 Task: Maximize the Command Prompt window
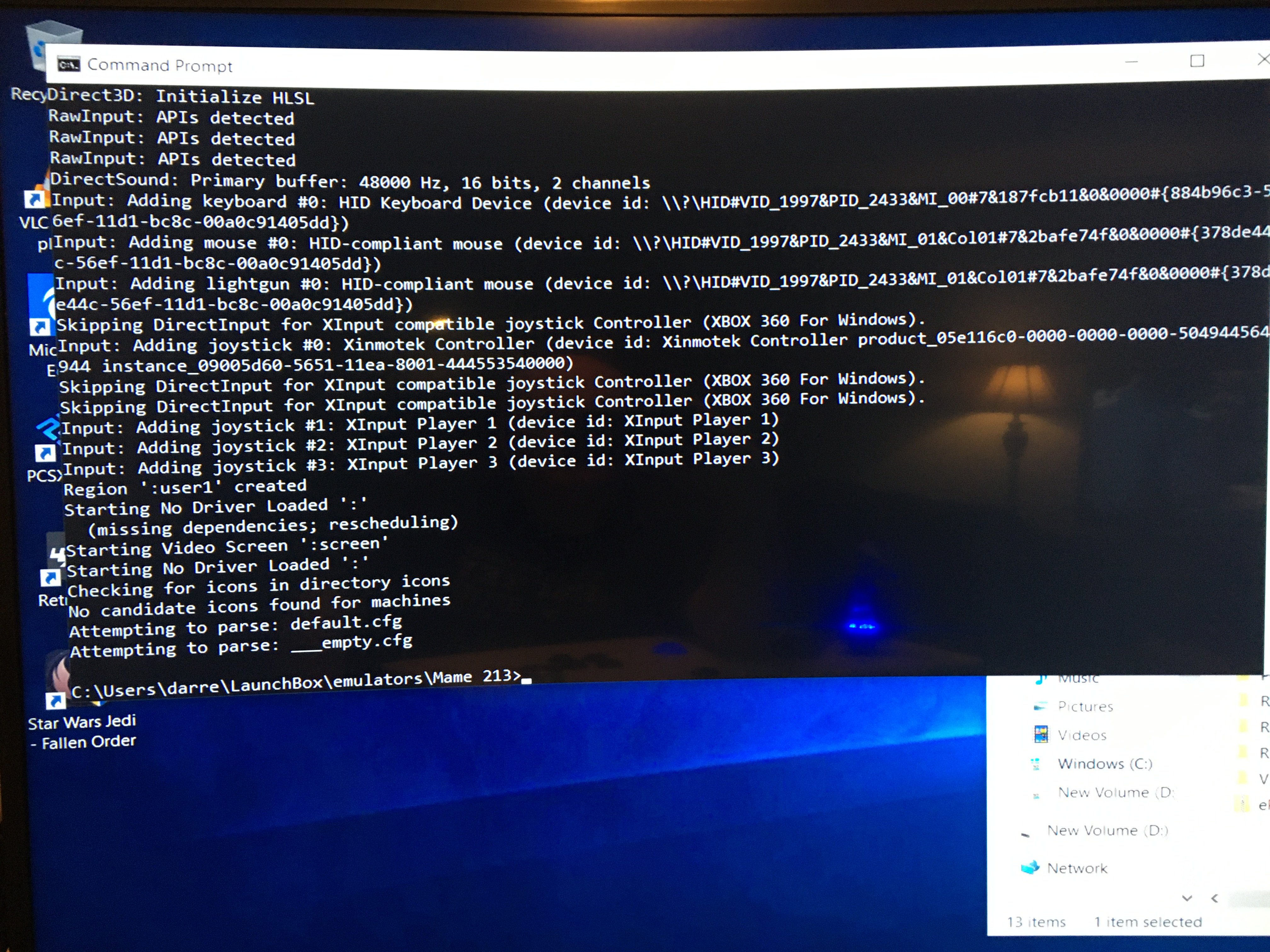(1197, 60)
